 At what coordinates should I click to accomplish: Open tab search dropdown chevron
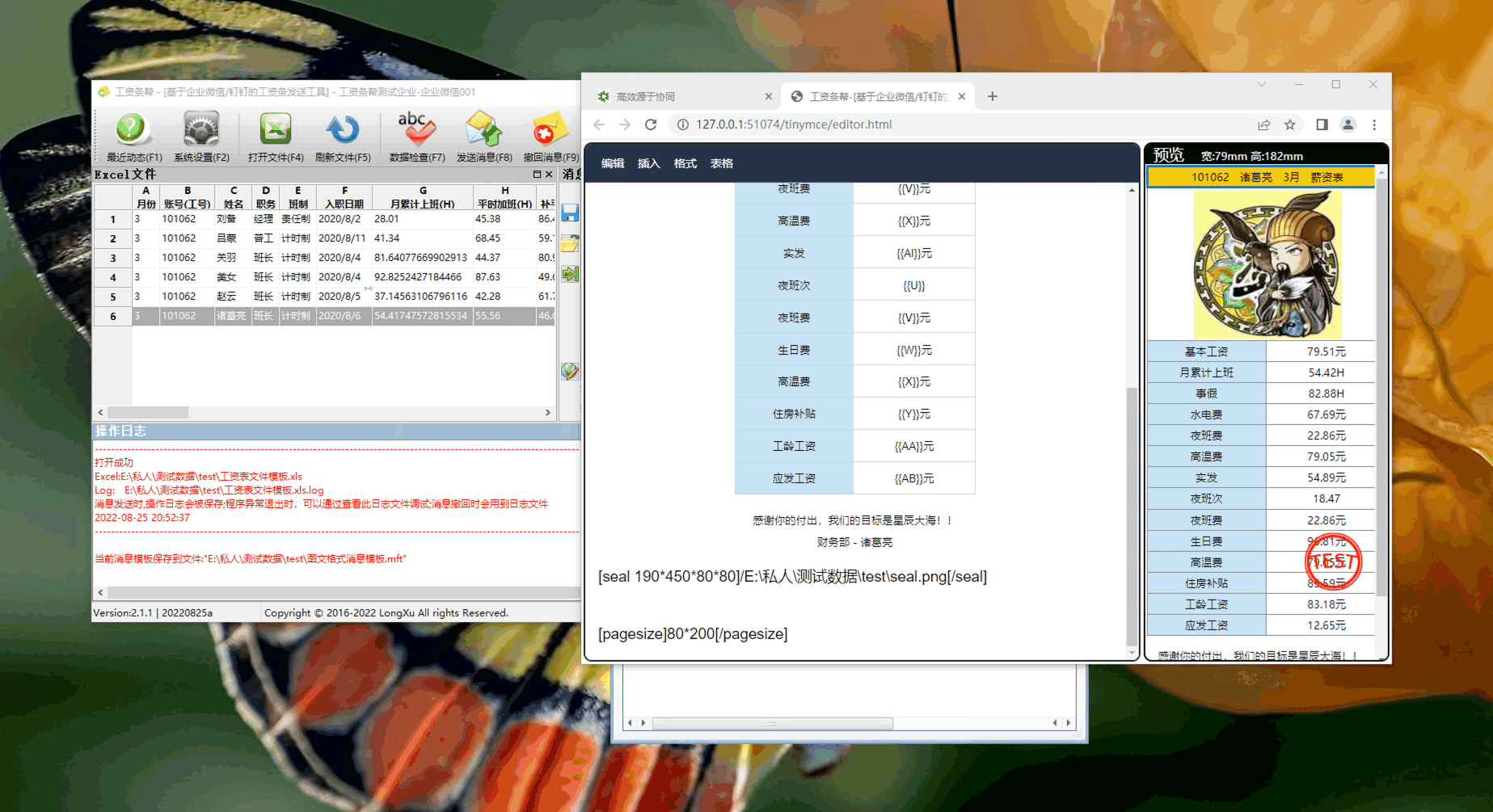point(1261,84)
